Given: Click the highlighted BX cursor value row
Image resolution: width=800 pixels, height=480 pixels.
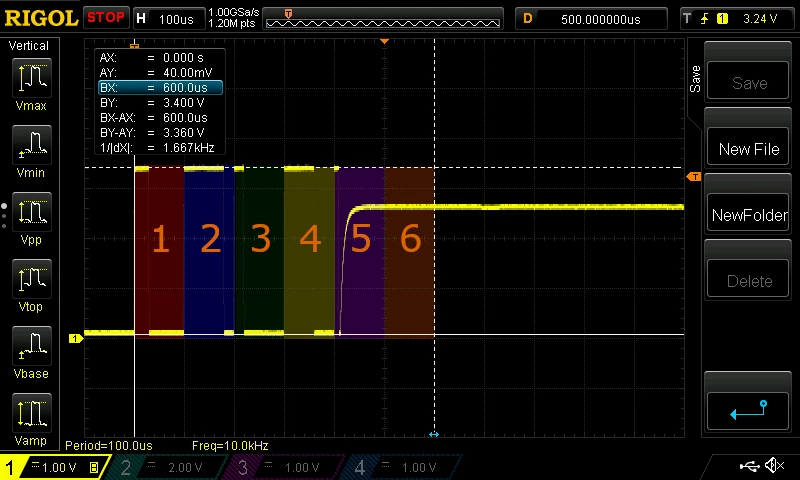Looking at the screenshot, I should [160, 88].
